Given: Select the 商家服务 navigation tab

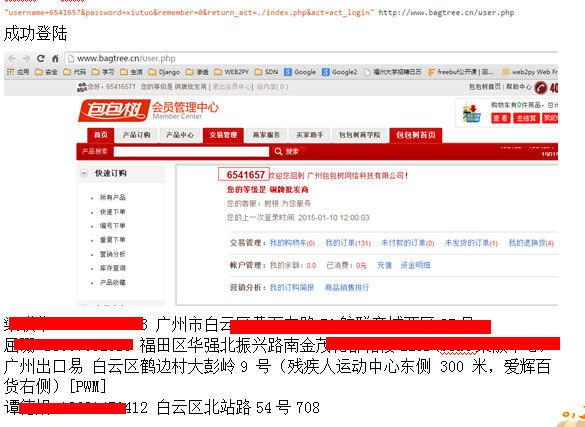Looking at the screenshot, I should point(266,135).
